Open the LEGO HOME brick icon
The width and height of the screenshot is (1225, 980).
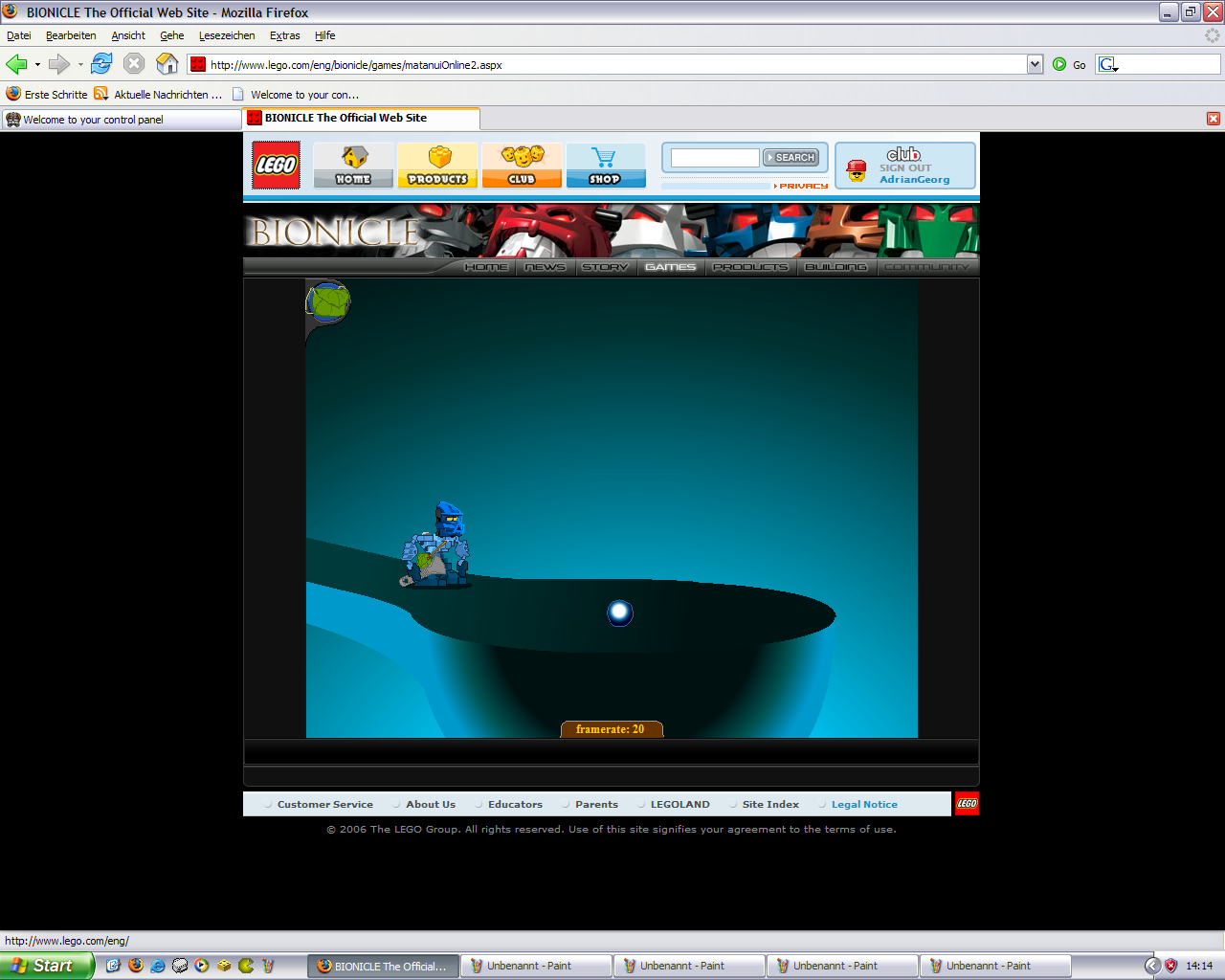tap(353, 165)
